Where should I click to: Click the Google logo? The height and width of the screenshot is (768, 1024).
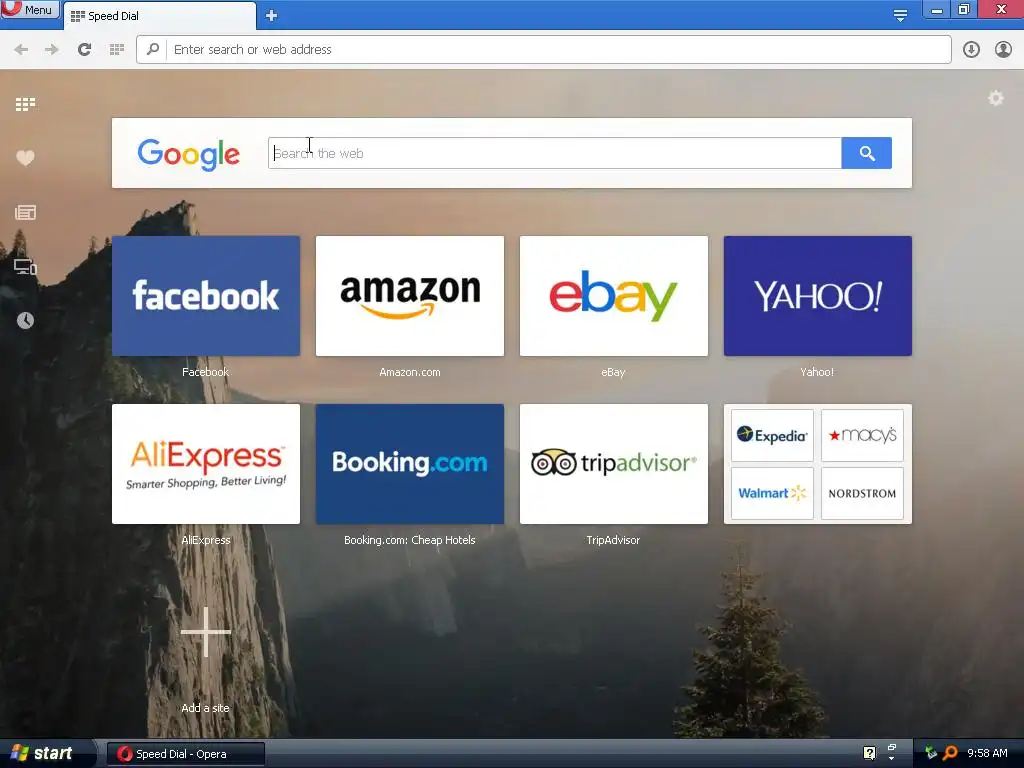pyautogui.click(x=189, y=154)
